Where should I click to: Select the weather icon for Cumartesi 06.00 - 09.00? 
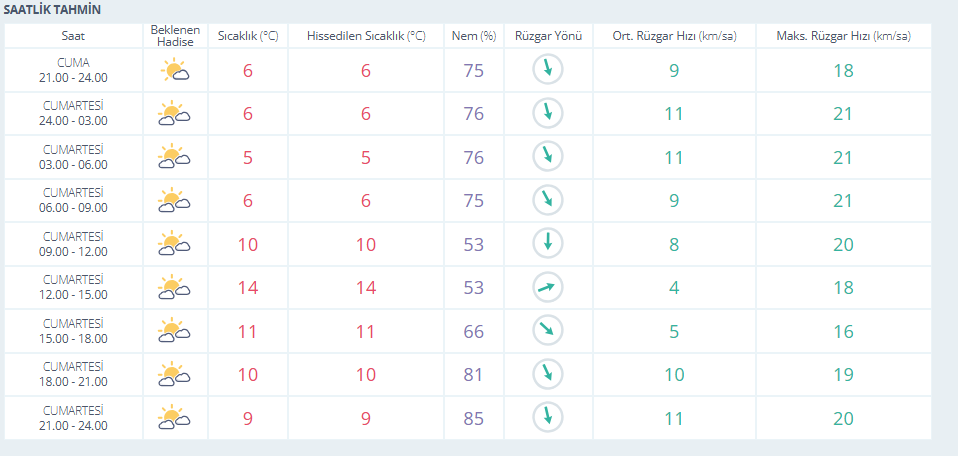coord(174,200)
